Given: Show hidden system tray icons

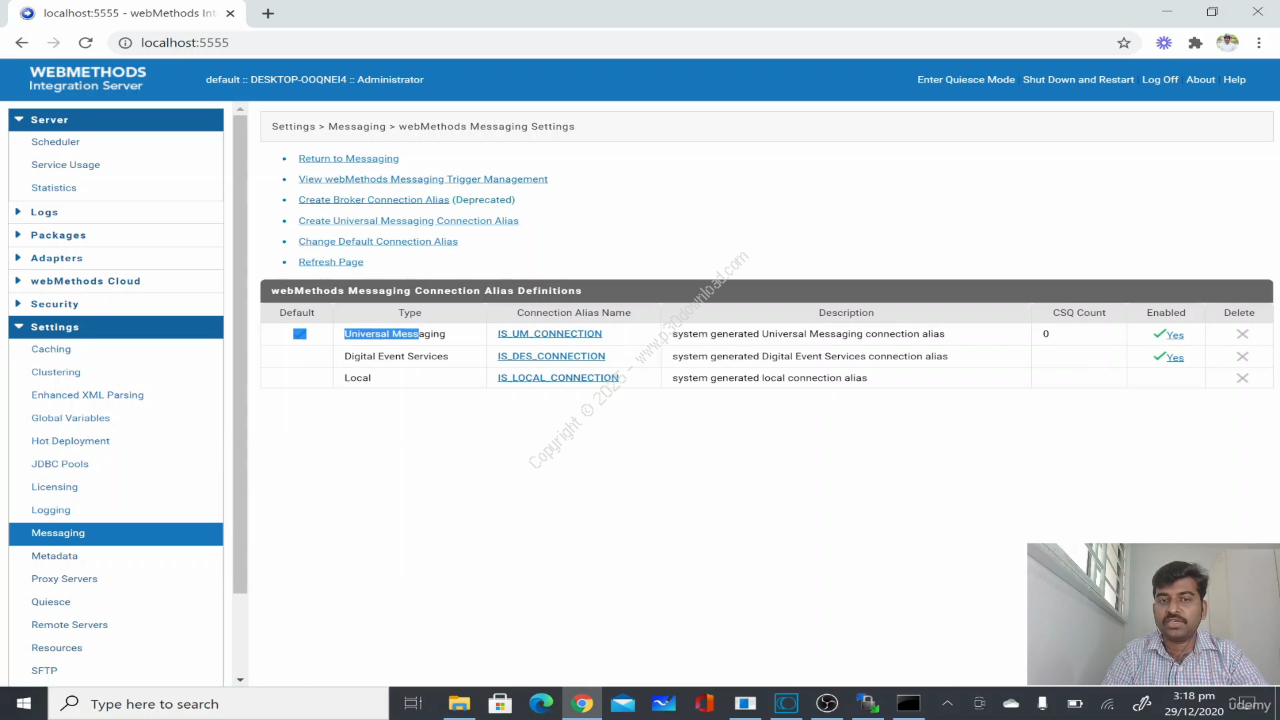Looking at the screenshot, I should click(x=947, y=704).
